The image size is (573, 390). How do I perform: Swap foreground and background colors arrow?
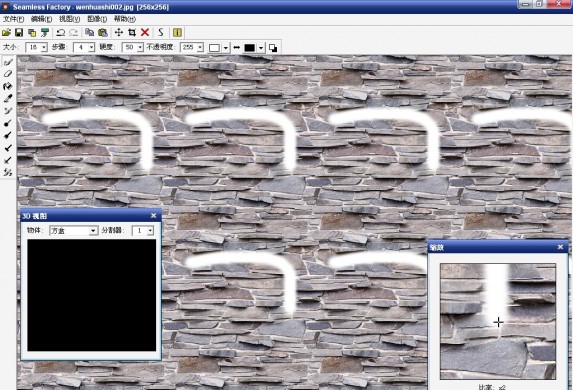236,48
